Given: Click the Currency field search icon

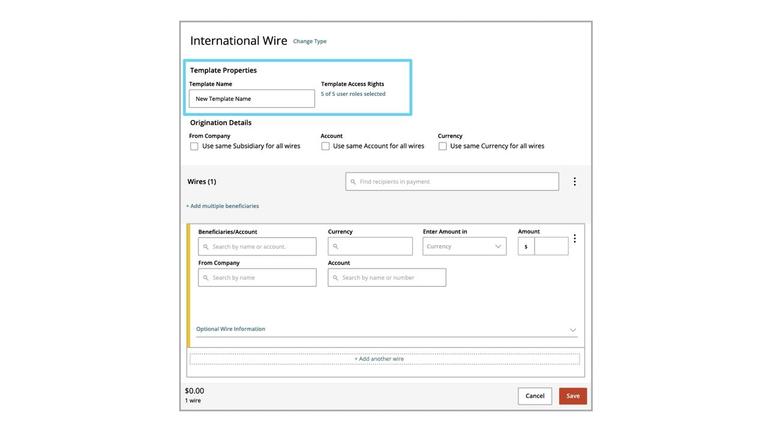Looking at the screenshot, I should 336,247.
